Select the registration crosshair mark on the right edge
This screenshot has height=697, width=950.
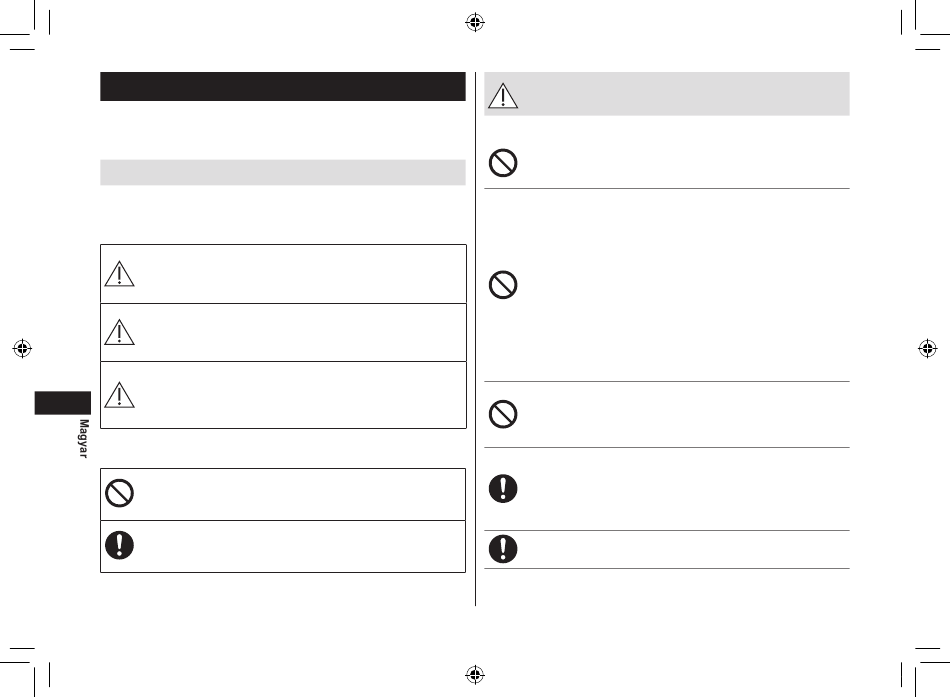tap(928, 348)
